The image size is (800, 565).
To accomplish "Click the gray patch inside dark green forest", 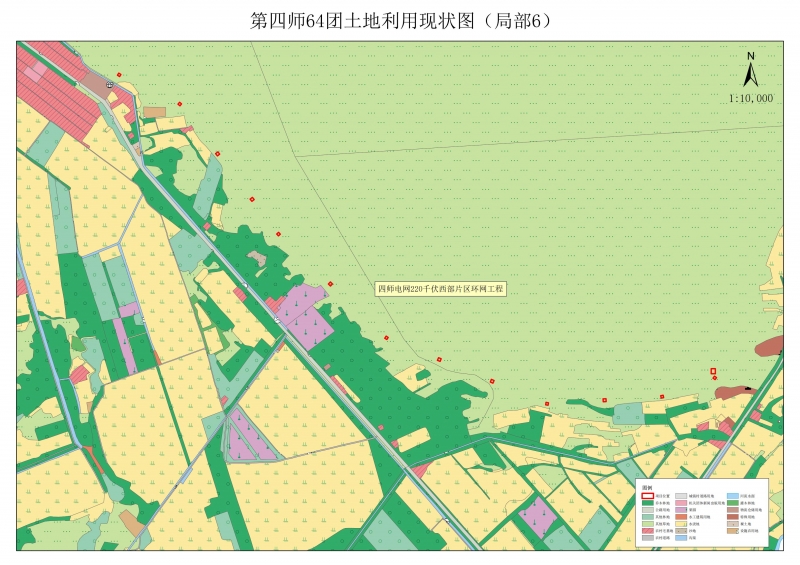I will click(x=258, y=258).
